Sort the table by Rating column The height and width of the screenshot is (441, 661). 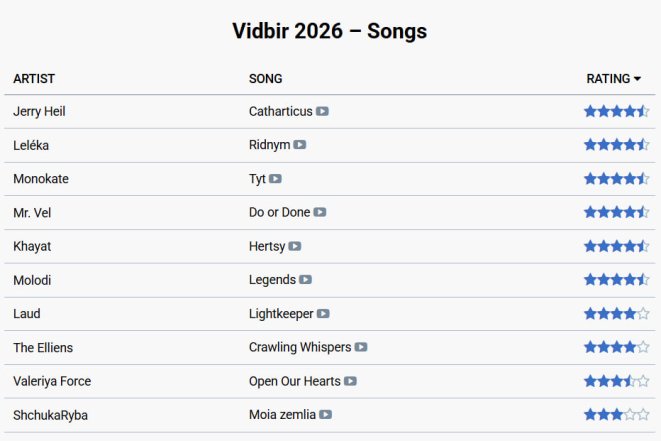pos(608,79)
